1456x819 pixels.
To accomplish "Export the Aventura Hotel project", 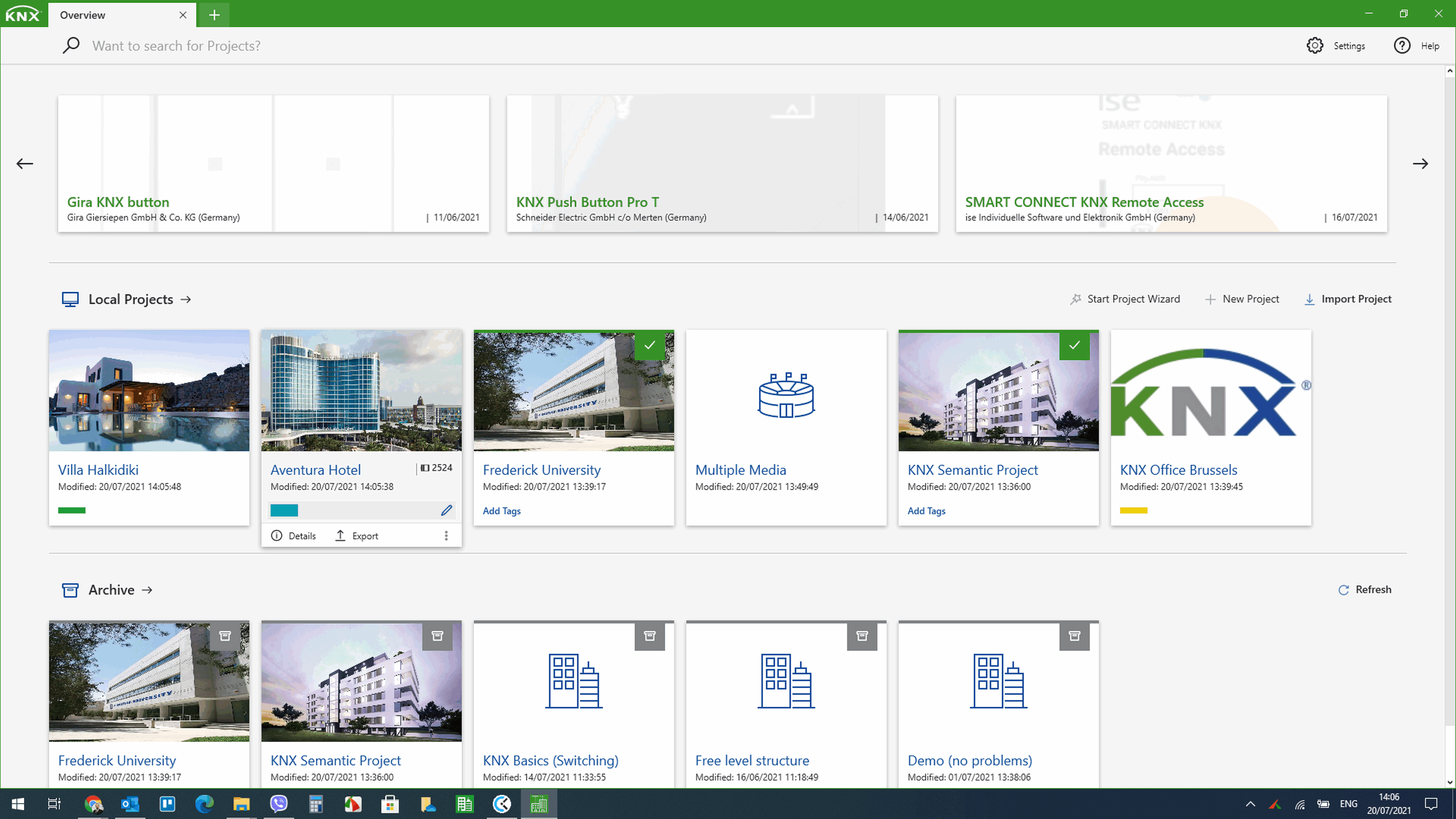I will (x=357, y=536).
